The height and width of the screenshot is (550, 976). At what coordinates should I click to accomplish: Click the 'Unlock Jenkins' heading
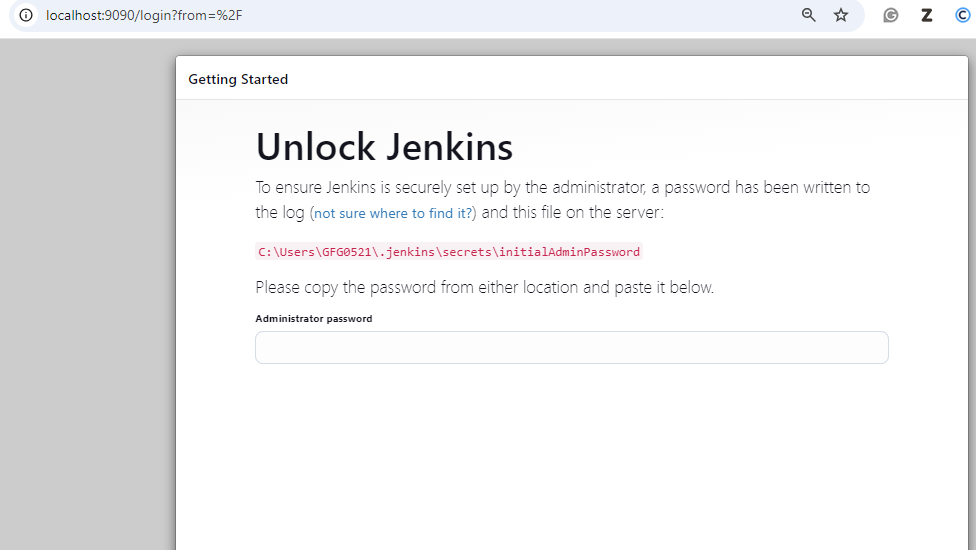click(x=384, y=147)
